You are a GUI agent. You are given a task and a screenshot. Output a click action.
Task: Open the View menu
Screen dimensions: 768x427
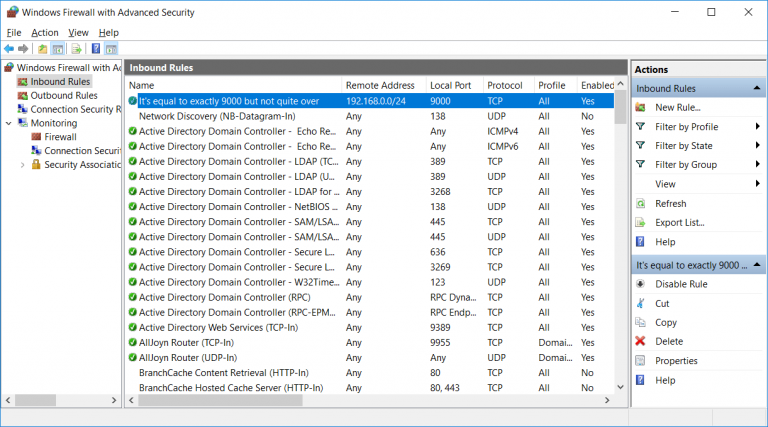point(78,33)
